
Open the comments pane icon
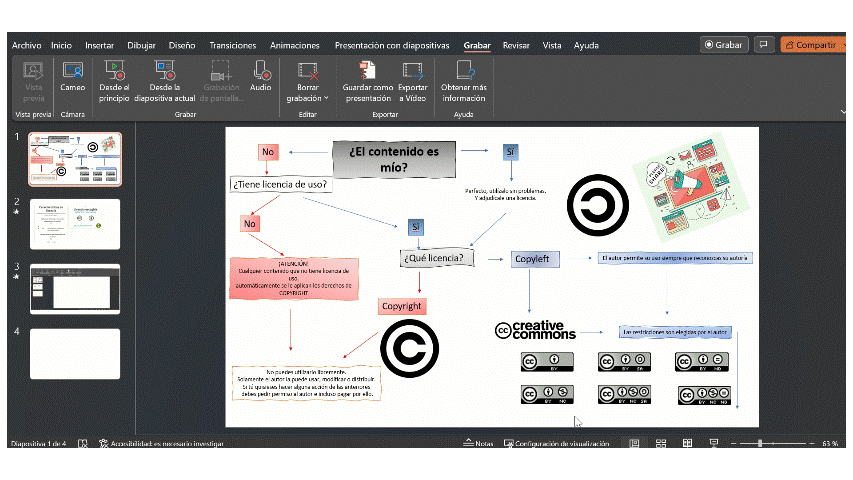(x=764, y=45)
